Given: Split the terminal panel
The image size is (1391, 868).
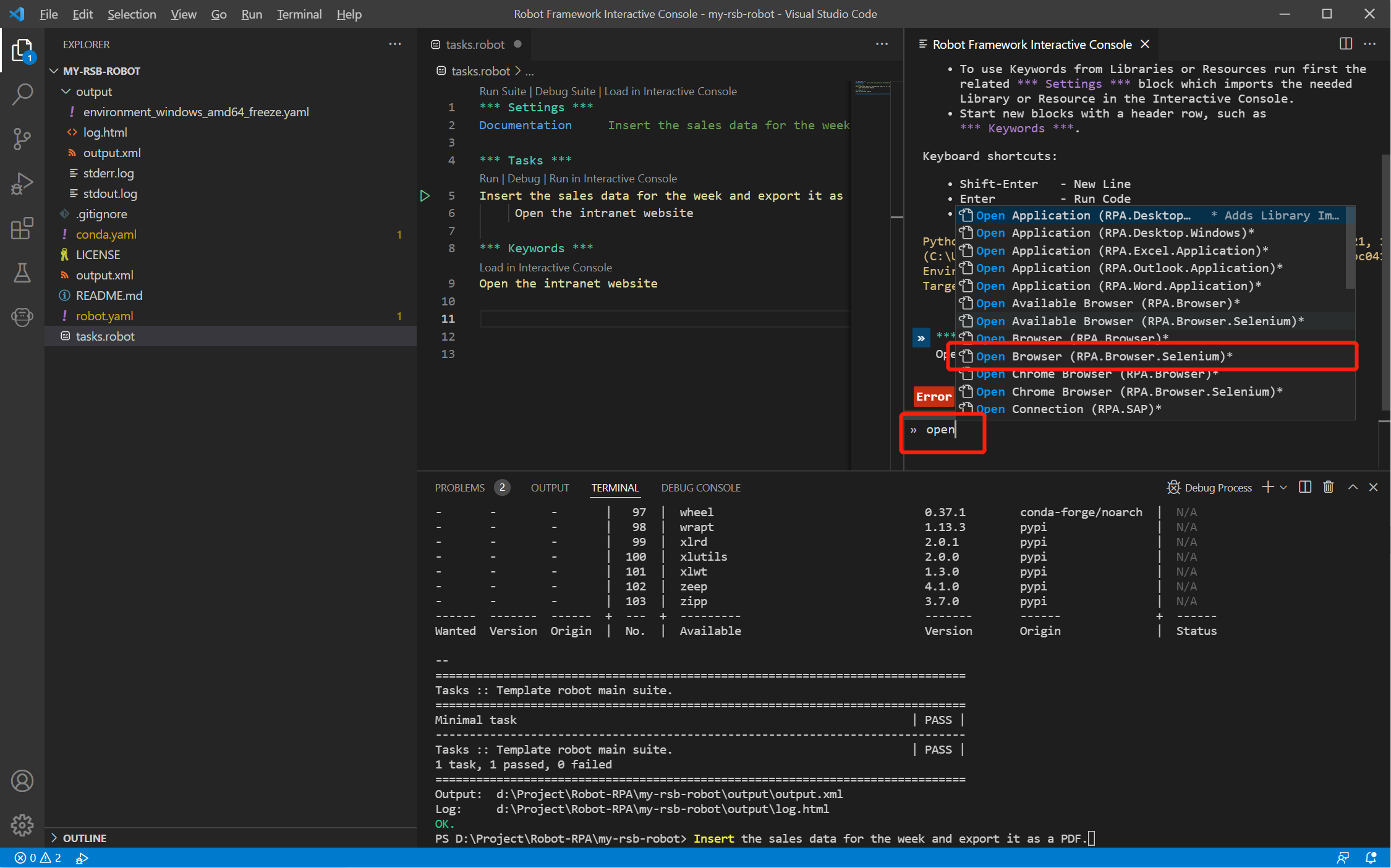Looking at the screenshot, I should [1305, 487].
